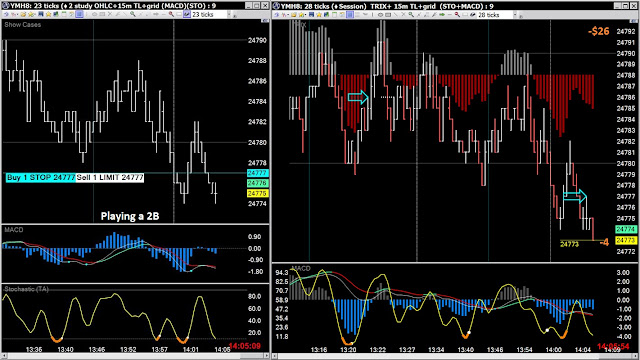This screenshot has height=360, width=640.
Task: Click green 24776 price marker on left axis
Action: (x=258, y=183)
